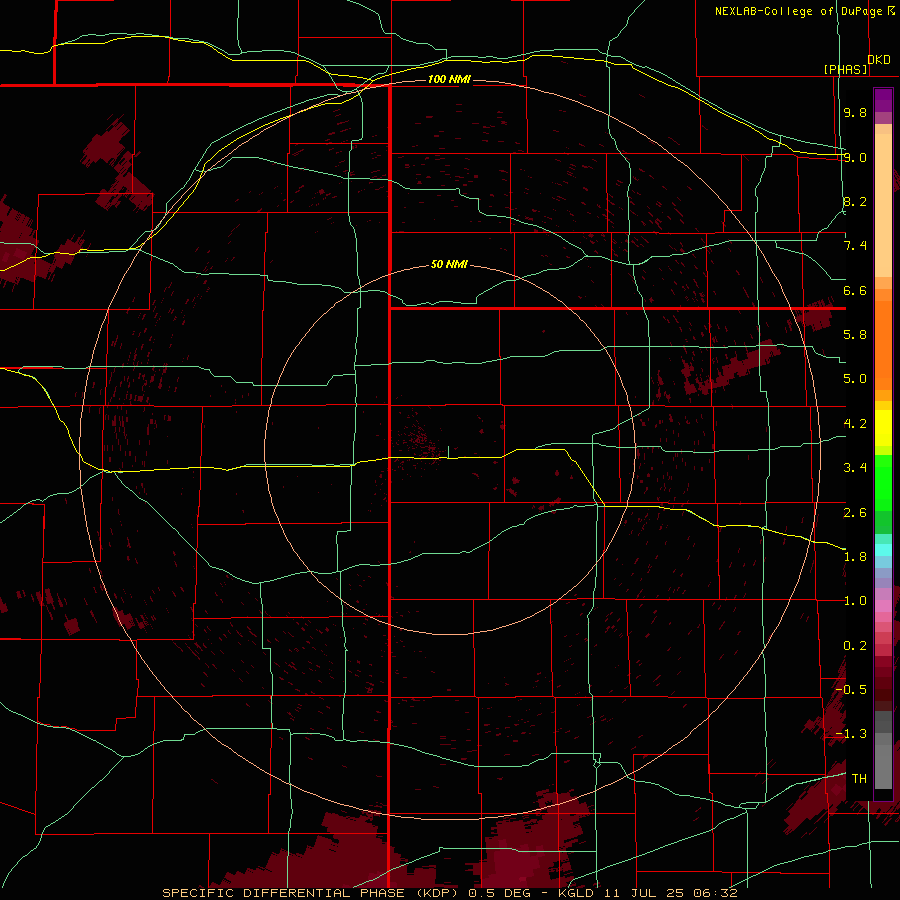Image resolution: width=900 pixels, height=900 pixels.
Task: Select the 5.0 scale value
Action: point(855,379)
